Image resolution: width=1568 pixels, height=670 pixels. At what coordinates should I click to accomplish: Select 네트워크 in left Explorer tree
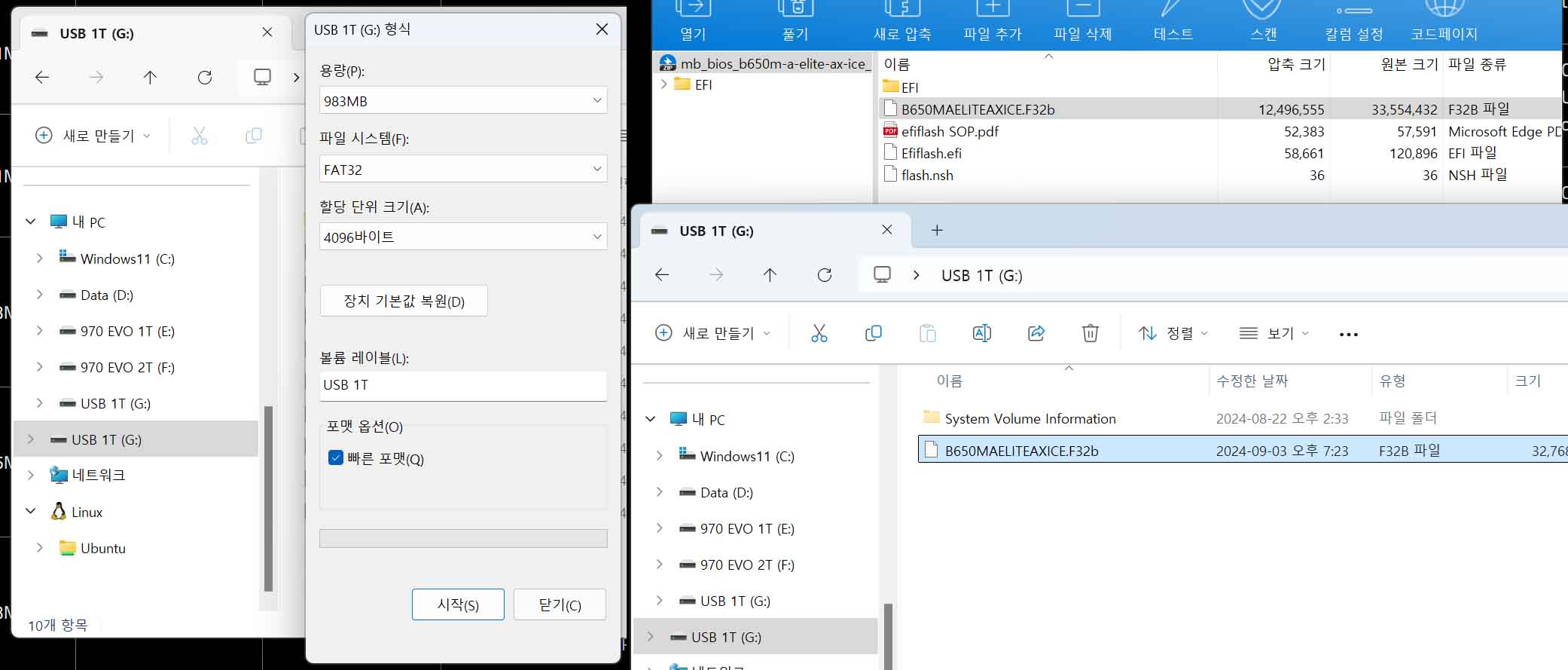[98, 475]
